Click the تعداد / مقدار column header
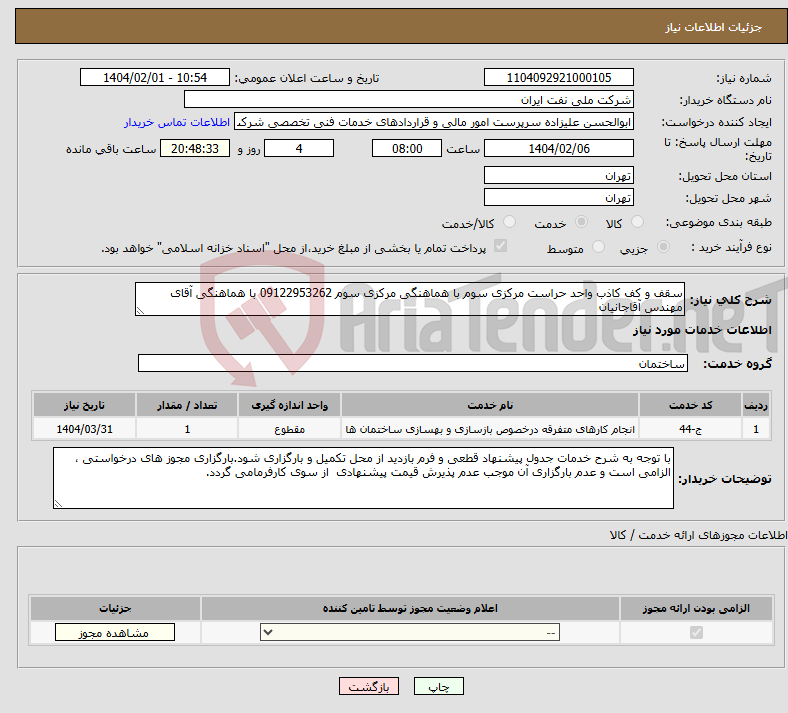The width and height of the screenshot is (788, 713). (x=187, y=405)
